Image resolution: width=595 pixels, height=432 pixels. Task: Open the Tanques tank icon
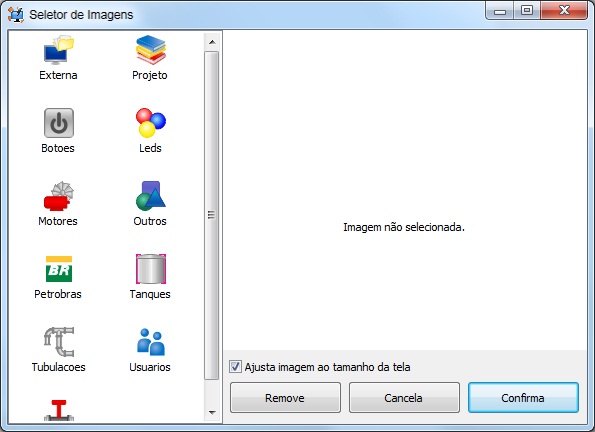click(151, 269)
